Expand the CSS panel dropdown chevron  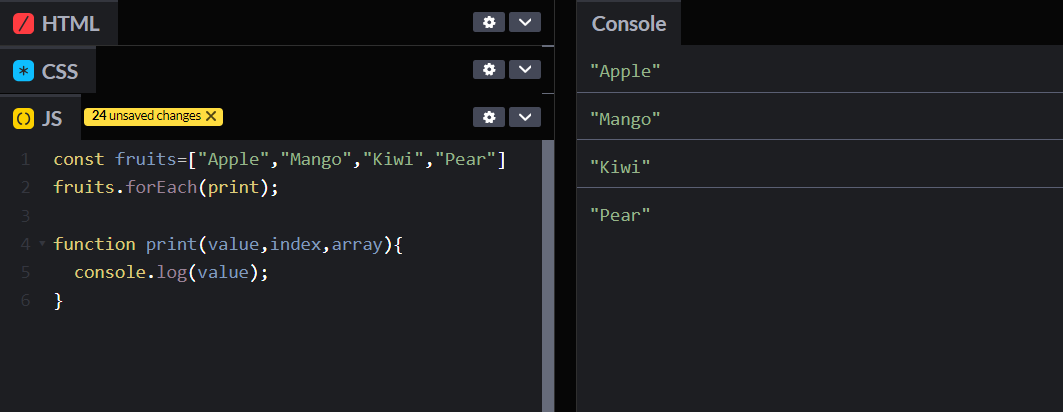tap(525, 69)
